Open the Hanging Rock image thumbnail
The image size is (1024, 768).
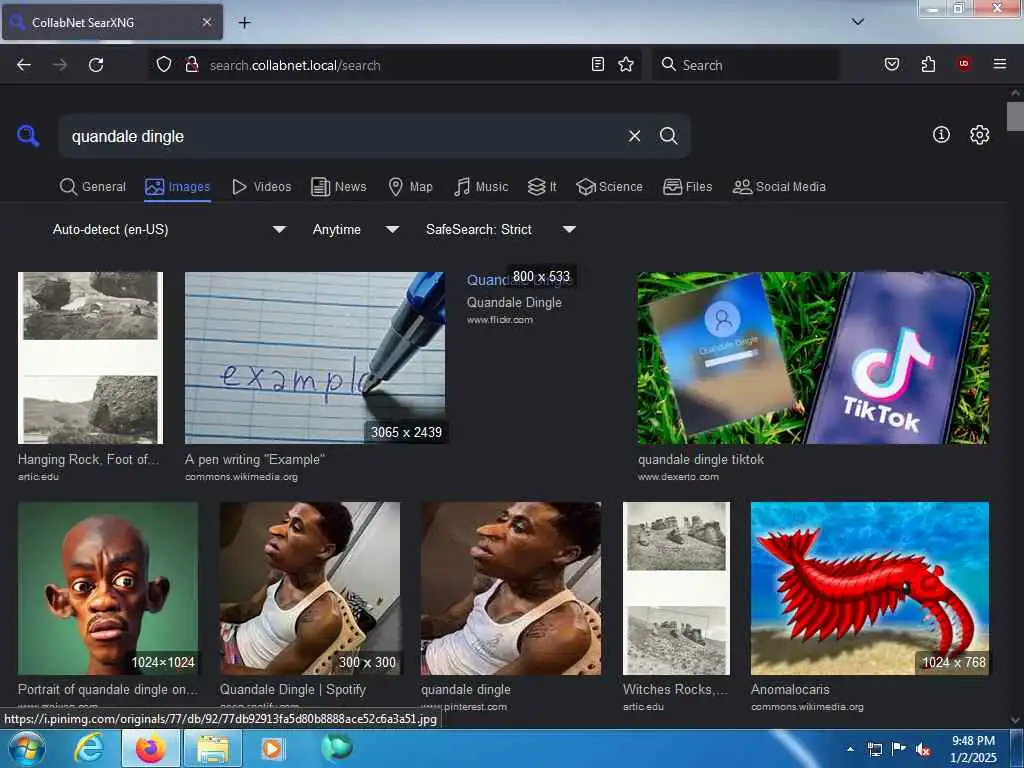91,358
